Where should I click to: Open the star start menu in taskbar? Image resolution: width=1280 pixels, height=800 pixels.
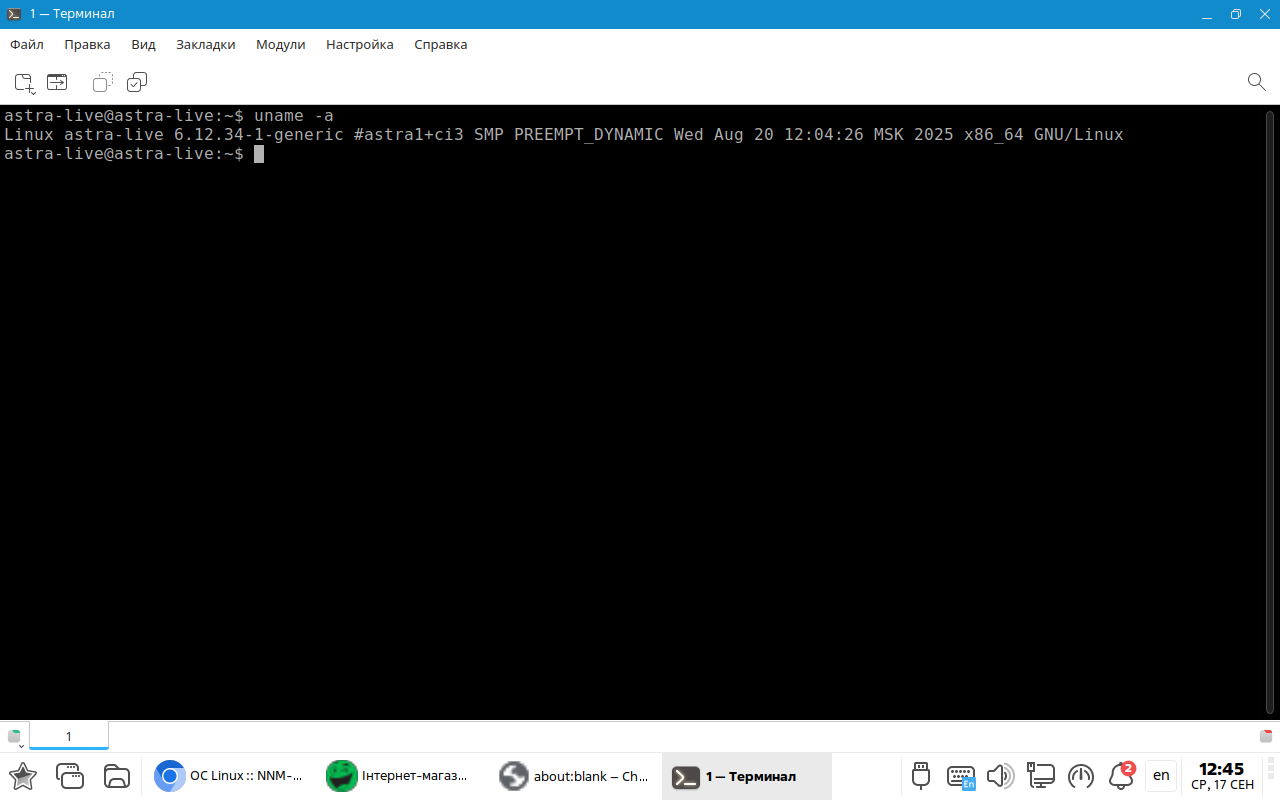pyautogui.click(x=23, y=776)
